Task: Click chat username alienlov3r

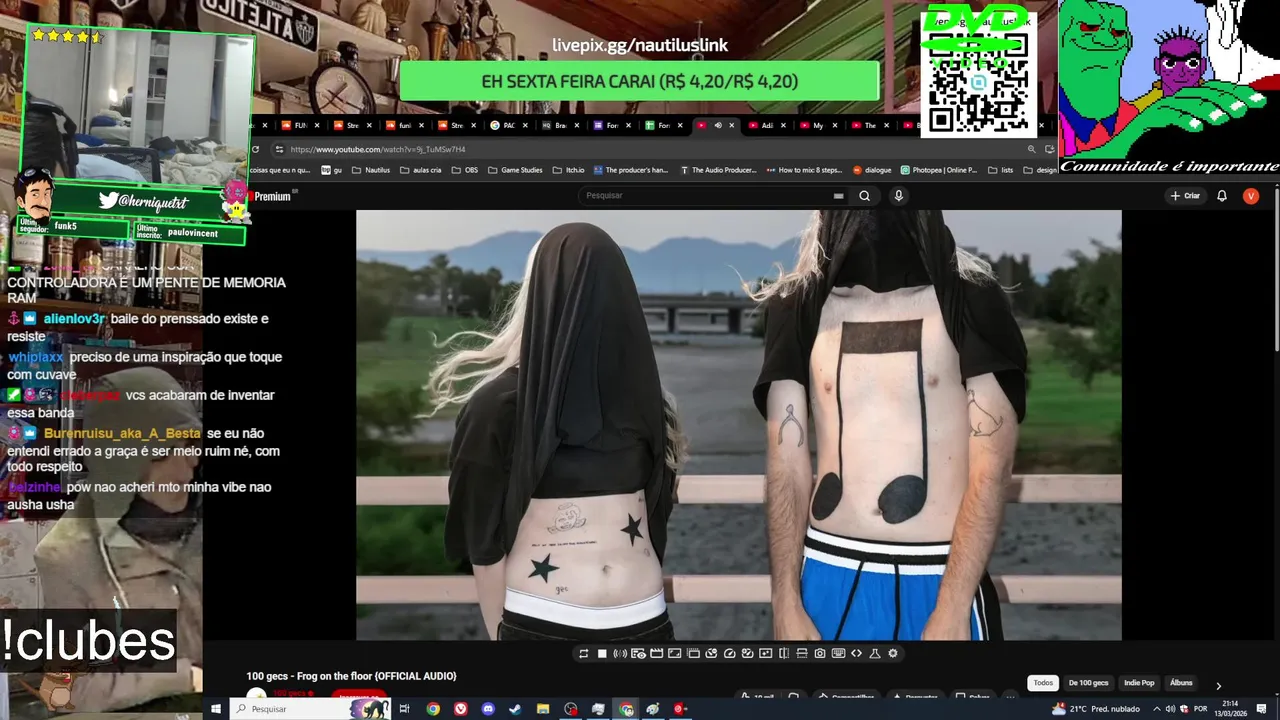Action: pyautogui.click(x=74, y=319)
